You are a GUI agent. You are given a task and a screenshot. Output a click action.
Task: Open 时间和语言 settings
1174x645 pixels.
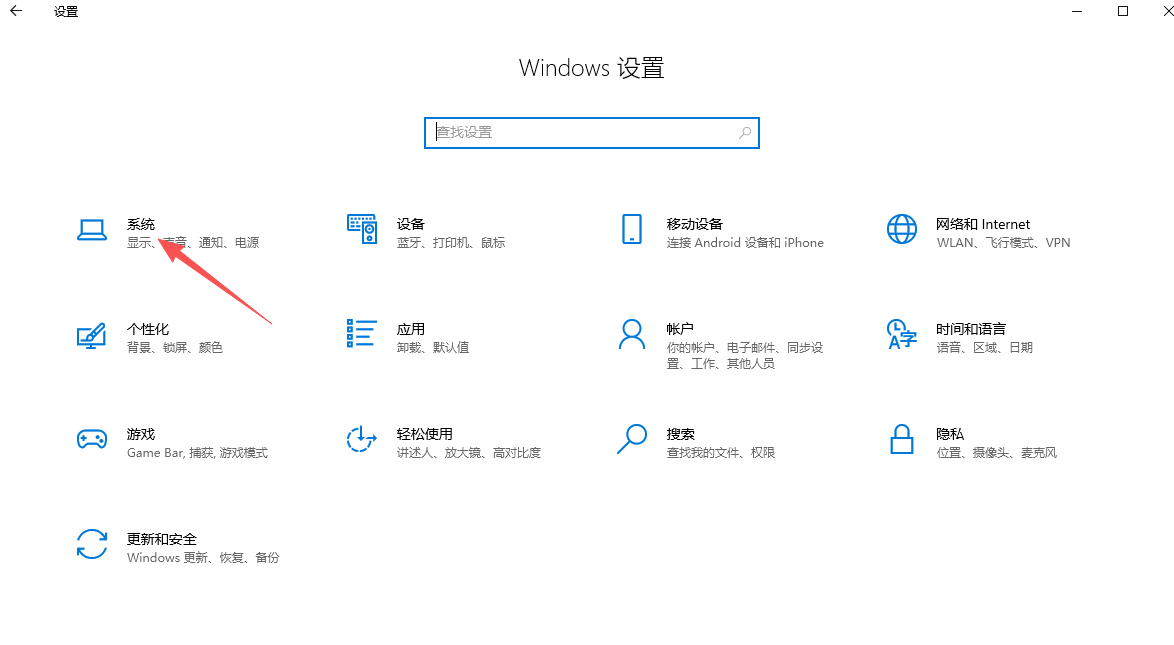point(975,337)
